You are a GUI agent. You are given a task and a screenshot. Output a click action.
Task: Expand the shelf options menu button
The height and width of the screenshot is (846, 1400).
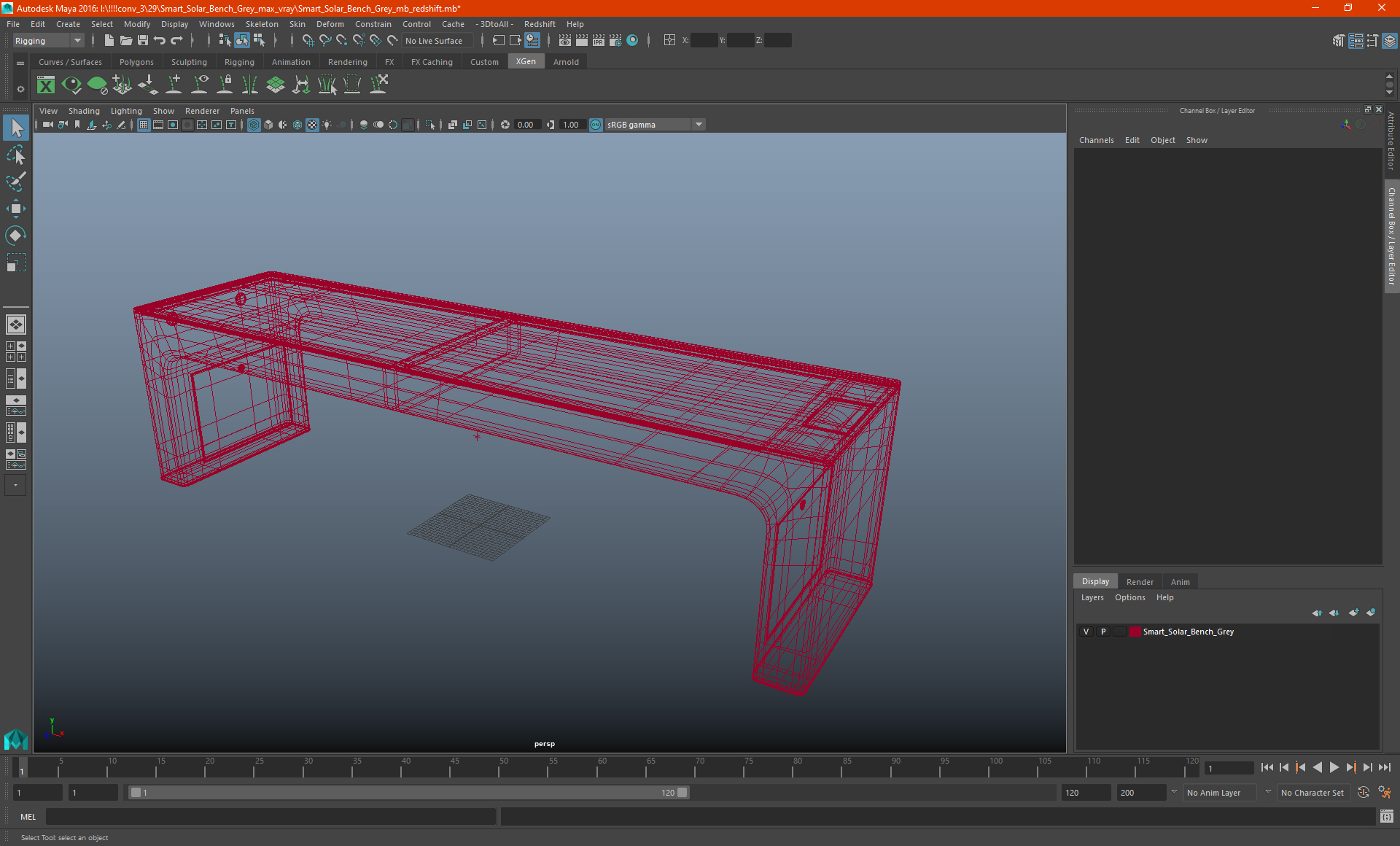coord(20,89)
